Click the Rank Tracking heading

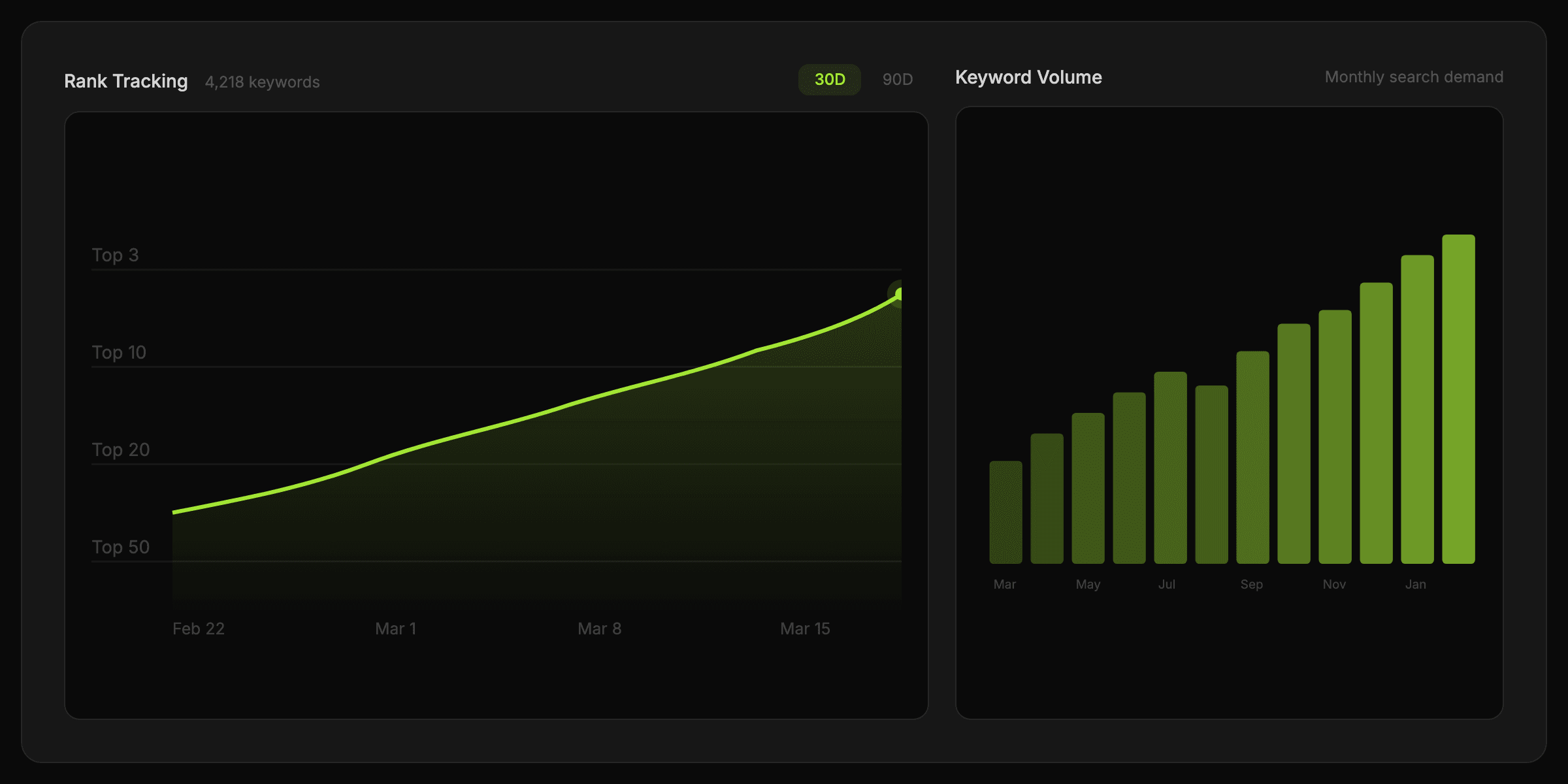pos(125,81)
